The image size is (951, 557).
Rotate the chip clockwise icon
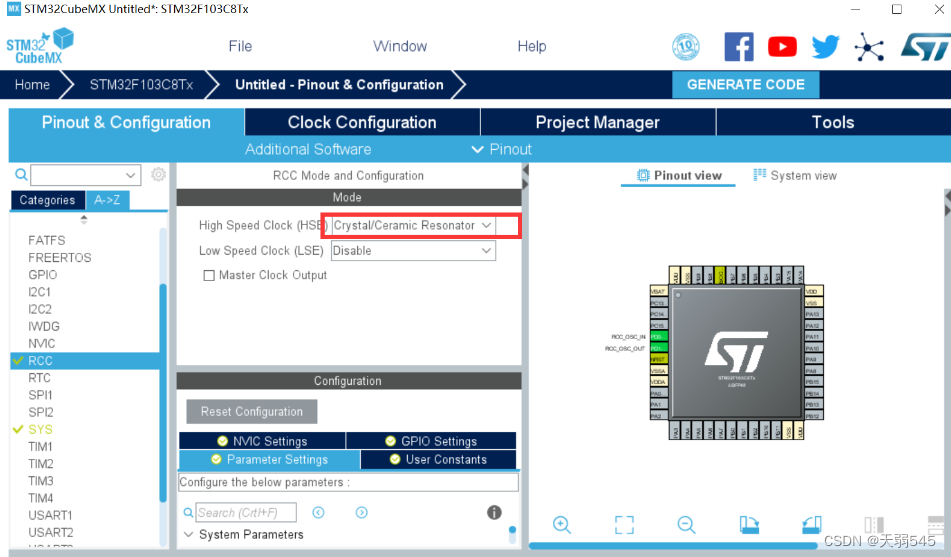749,525
